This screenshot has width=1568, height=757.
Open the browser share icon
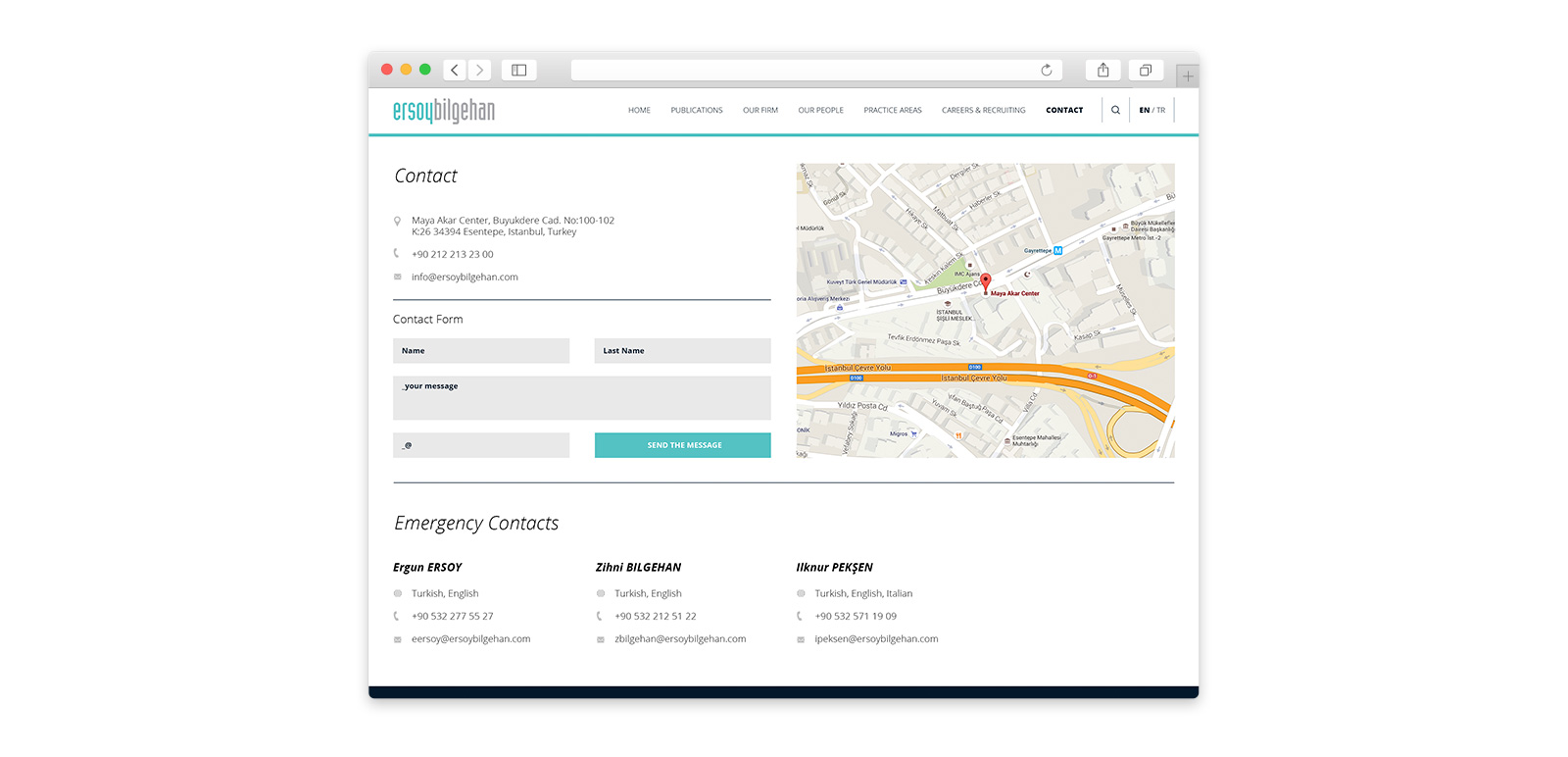pyautogui.click(x=1102, y=70)
